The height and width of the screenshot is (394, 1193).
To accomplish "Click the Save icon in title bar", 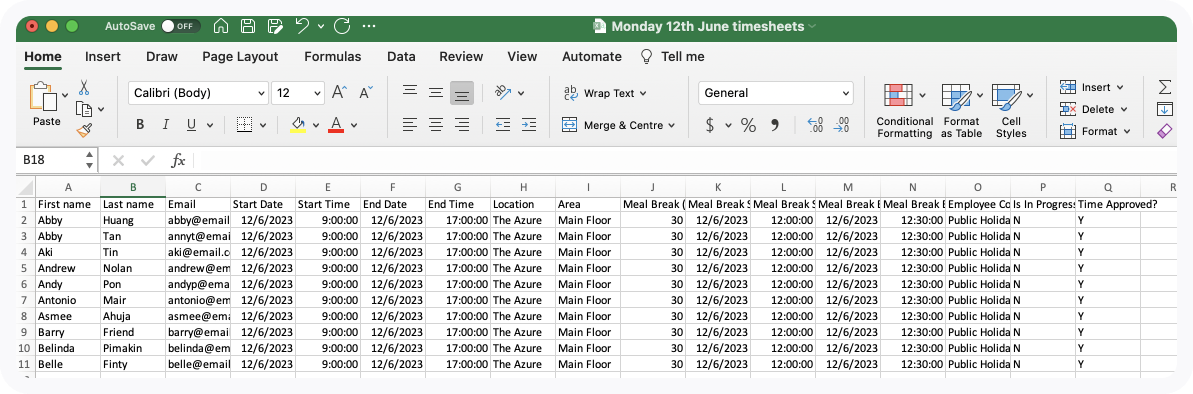I will pyautogui.click(x=247, y=26).
